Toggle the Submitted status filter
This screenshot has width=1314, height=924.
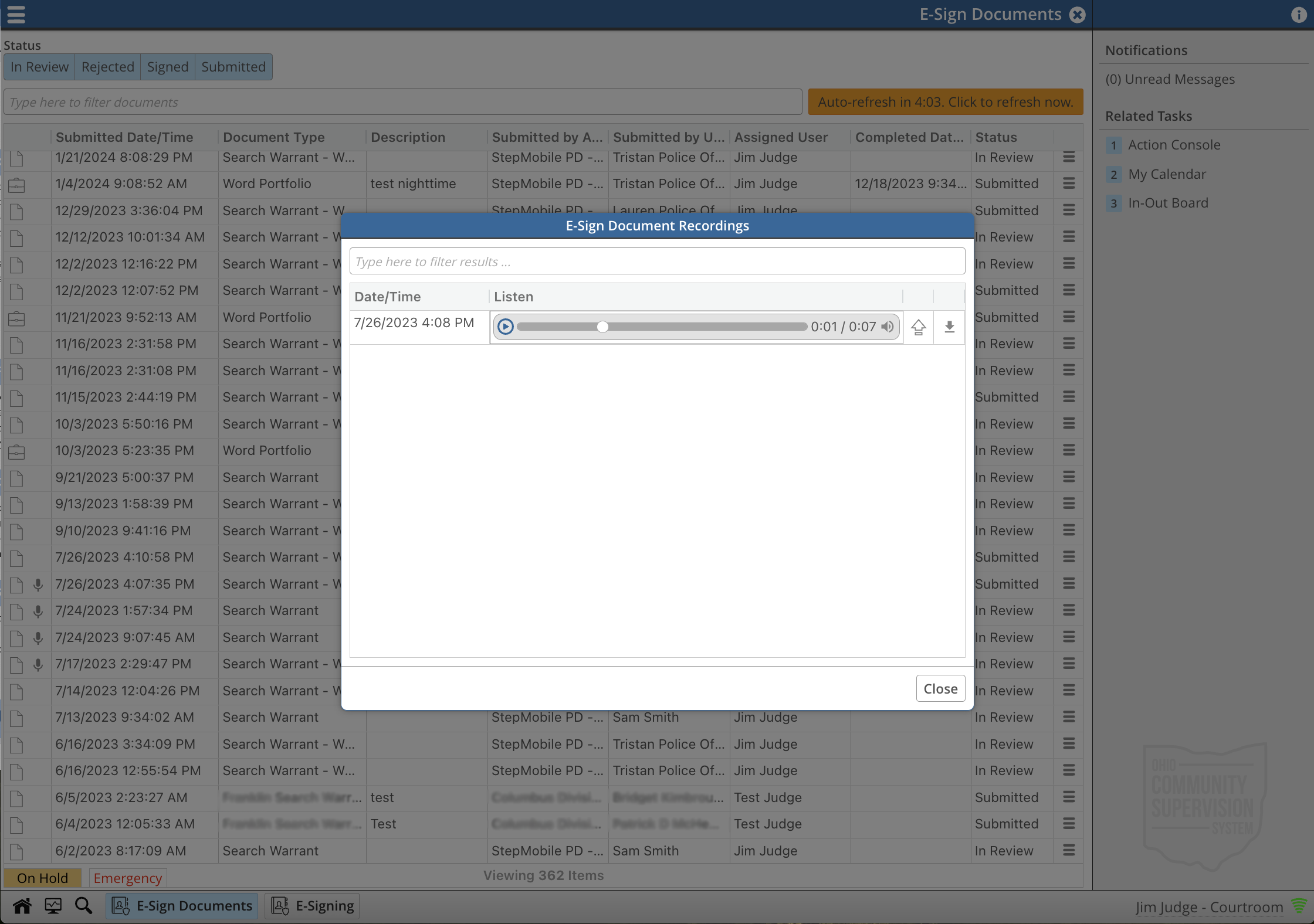(233, 67)
